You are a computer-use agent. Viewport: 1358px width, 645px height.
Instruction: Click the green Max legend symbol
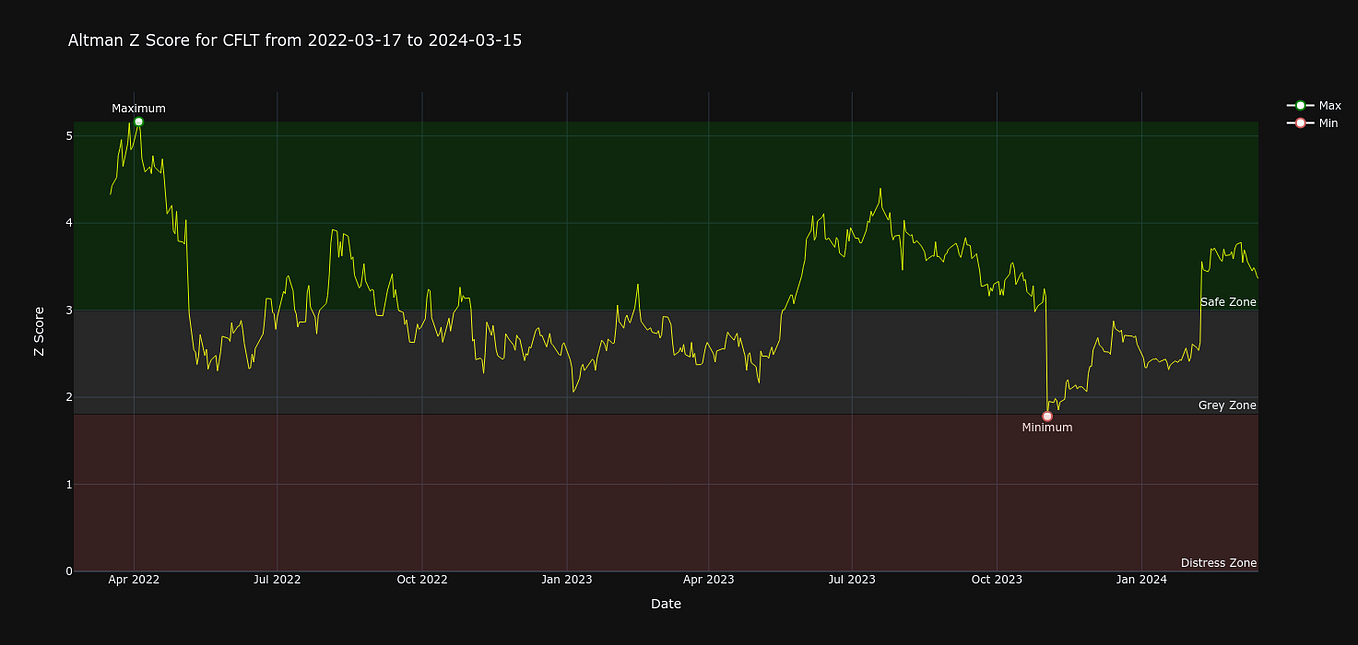click(1299, 105)
